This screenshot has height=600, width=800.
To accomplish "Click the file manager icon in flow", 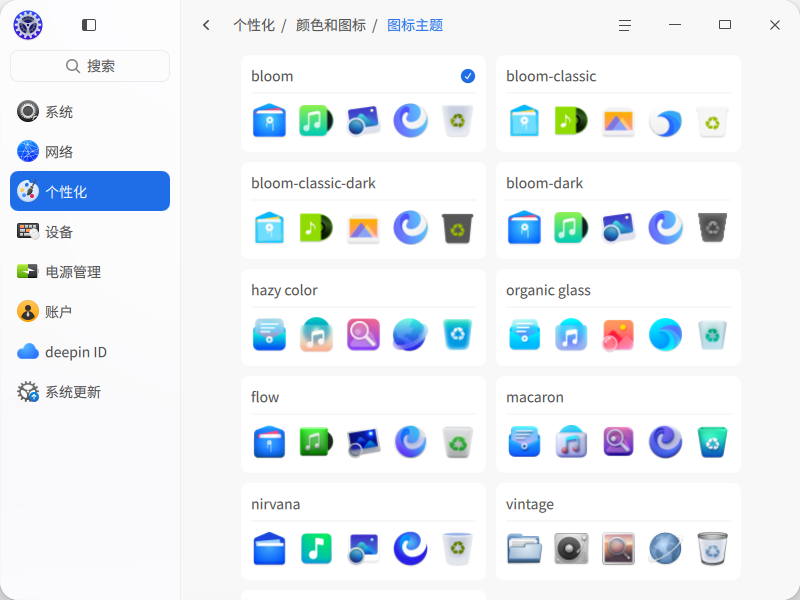I will click(x=269, y=442).
